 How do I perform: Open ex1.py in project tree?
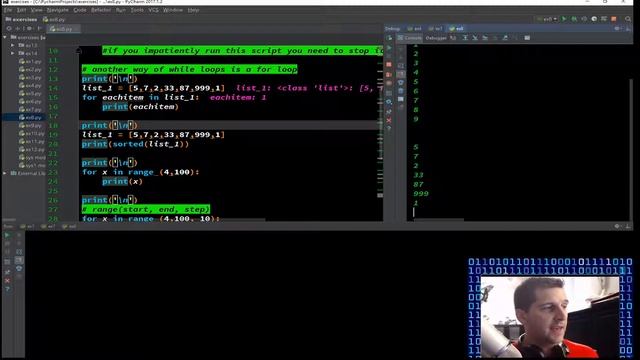click(30, 62)
